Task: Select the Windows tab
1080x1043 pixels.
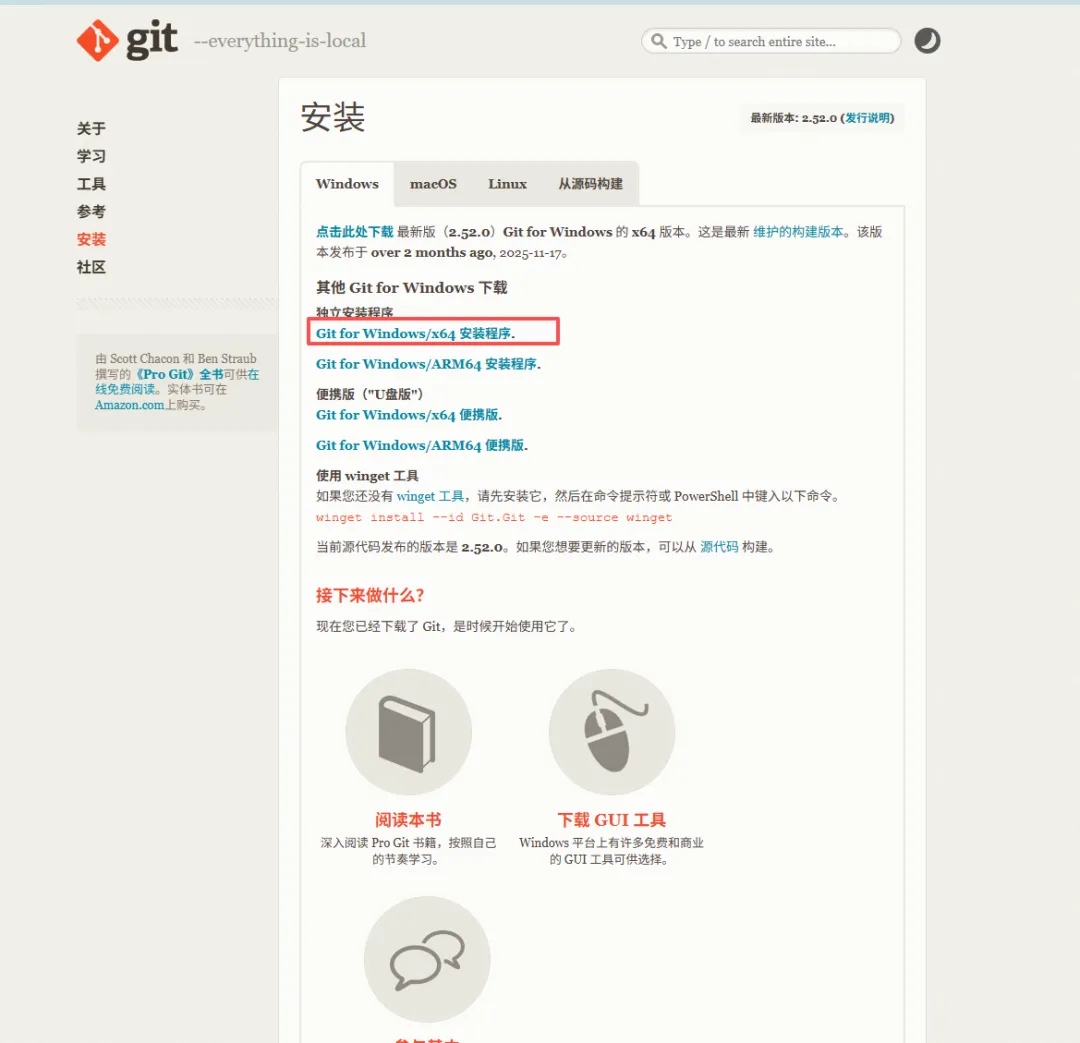Action: [347, 184]
